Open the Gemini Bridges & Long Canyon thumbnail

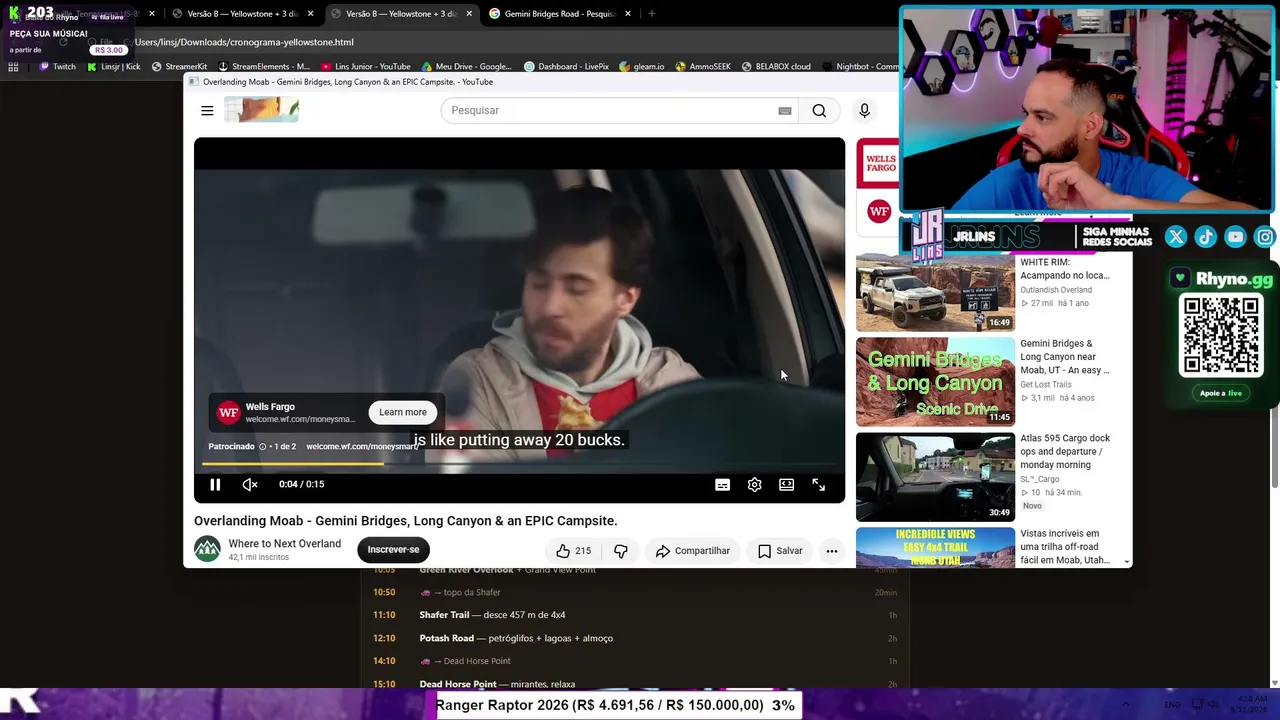click(935, 381)
